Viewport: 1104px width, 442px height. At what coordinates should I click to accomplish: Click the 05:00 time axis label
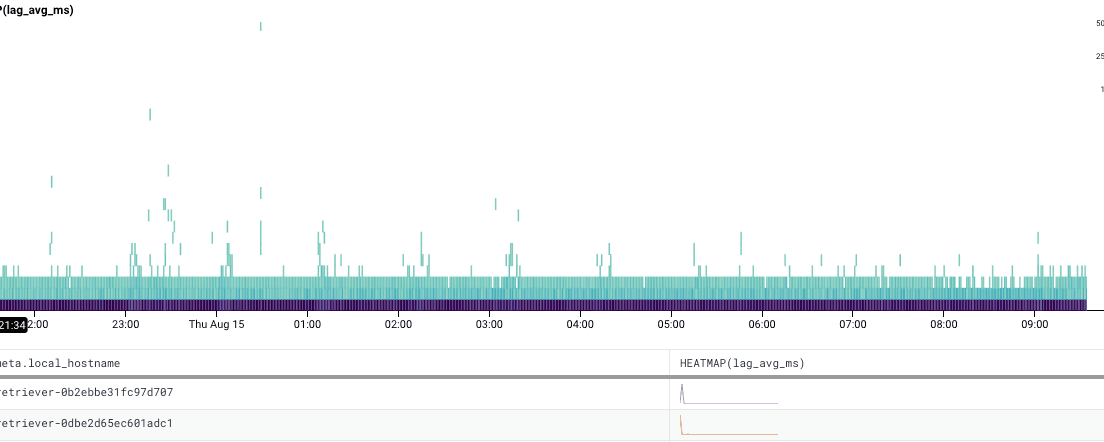(671, 325)
